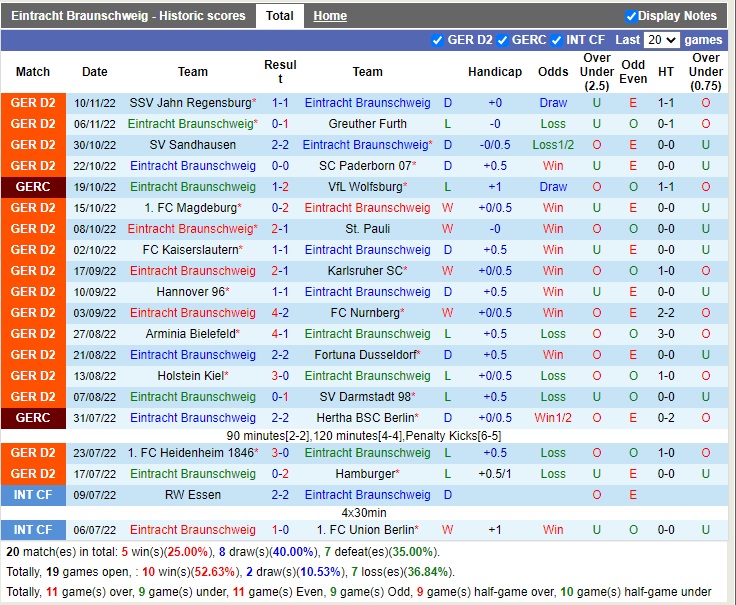Click the +0.5/1 handicap in Hamburger row
Image resolution: width=736 pixels, height=605 pixels.
[x=495, y=474]
